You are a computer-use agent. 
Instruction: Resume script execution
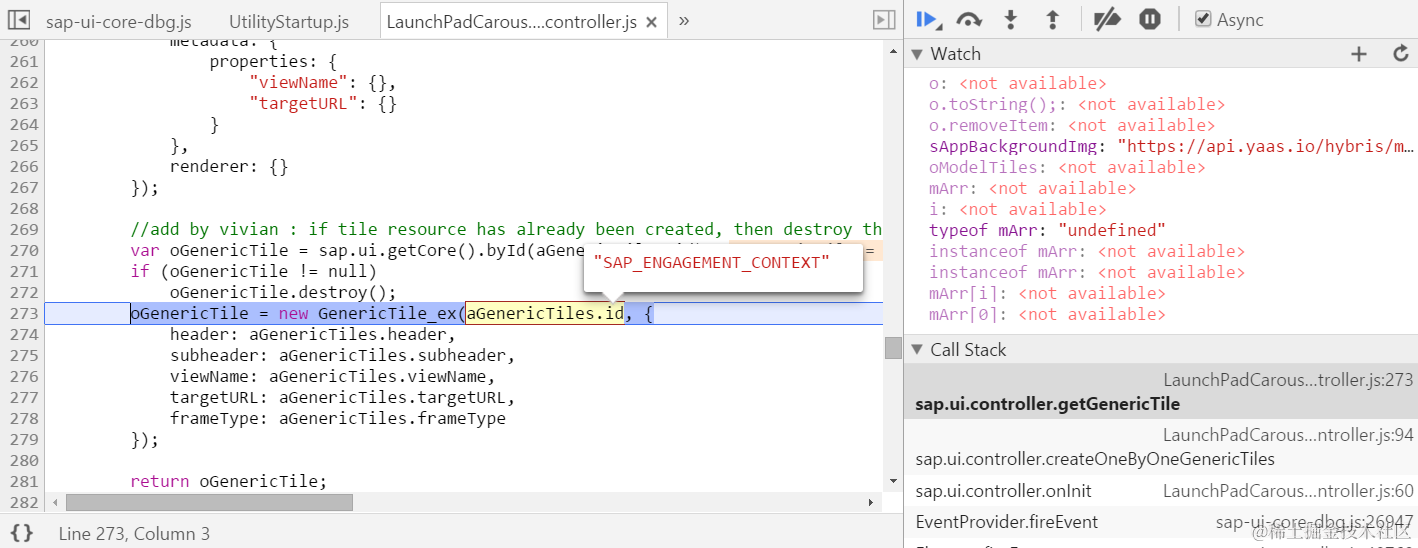coord(928,19)
